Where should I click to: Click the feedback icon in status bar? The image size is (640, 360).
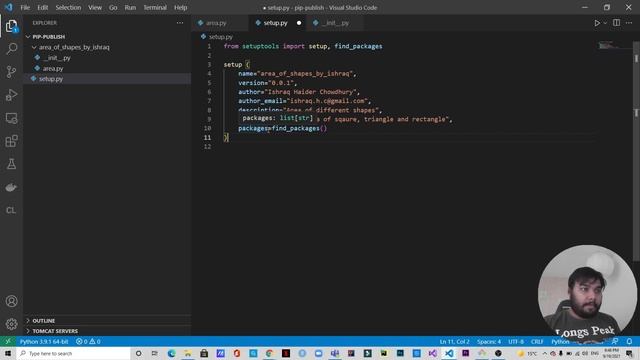615,341
